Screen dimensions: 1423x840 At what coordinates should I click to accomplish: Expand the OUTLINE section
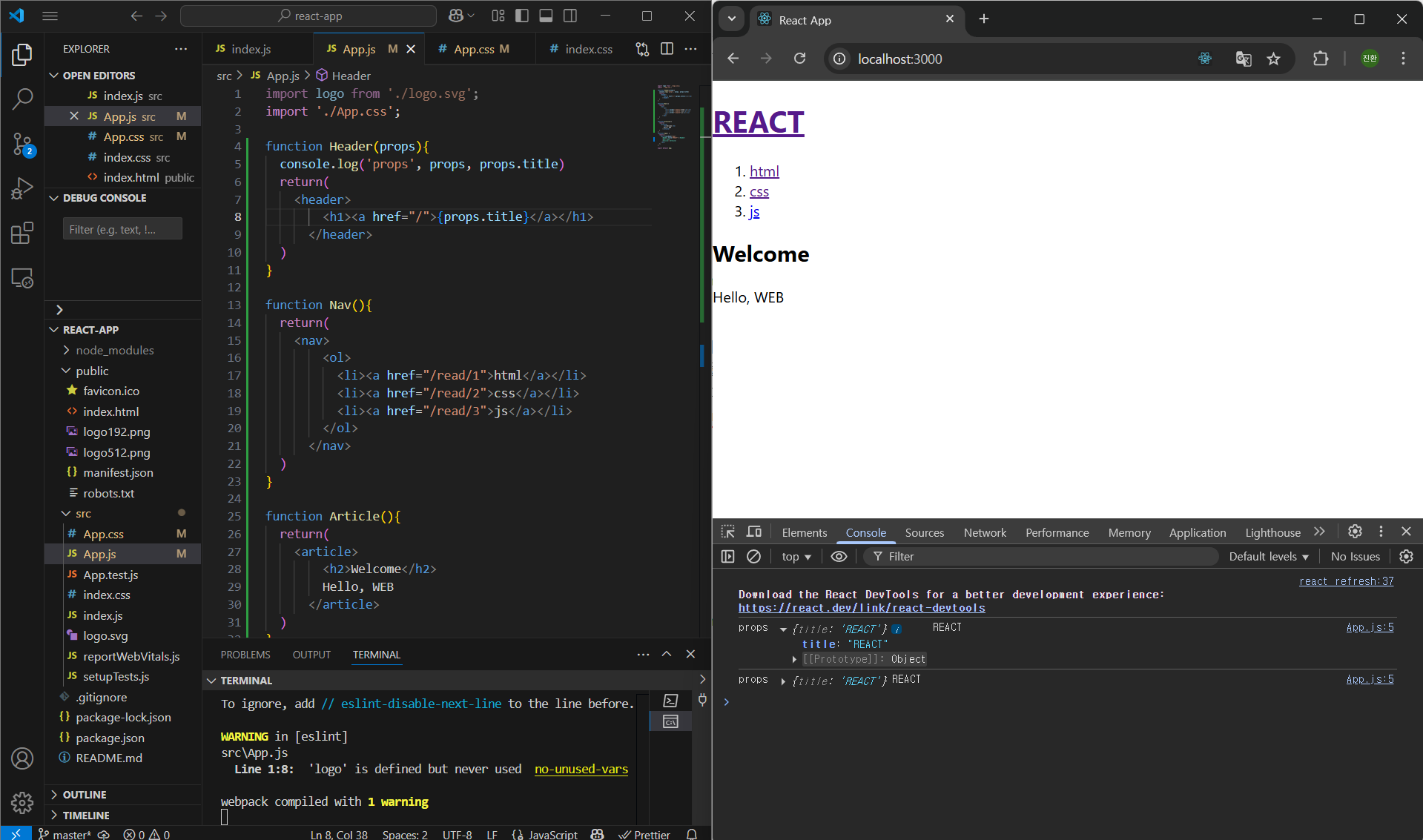click(85, 794)
